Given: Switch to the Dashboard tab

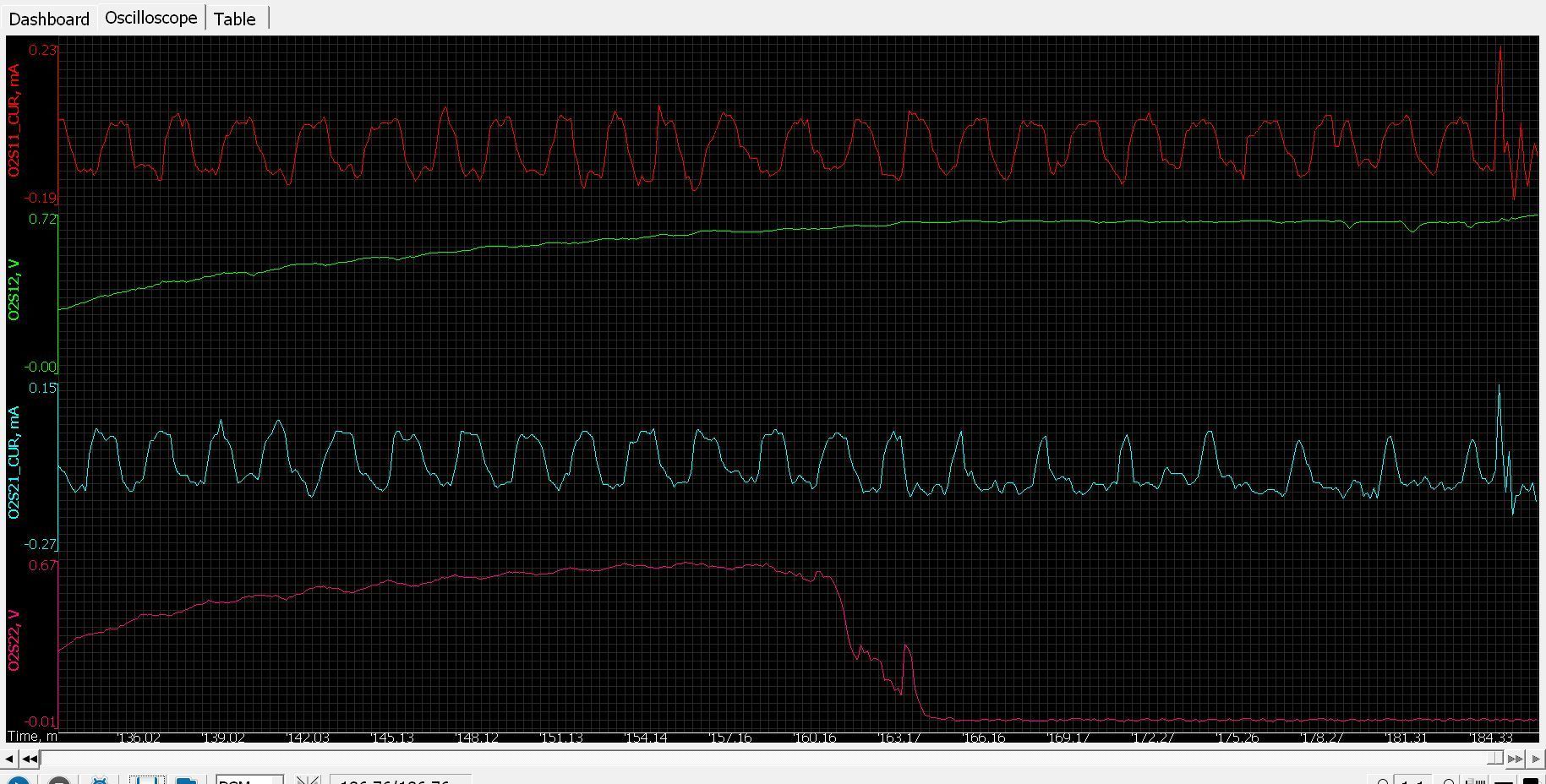Looking at the screenshot, I should 49,19.
